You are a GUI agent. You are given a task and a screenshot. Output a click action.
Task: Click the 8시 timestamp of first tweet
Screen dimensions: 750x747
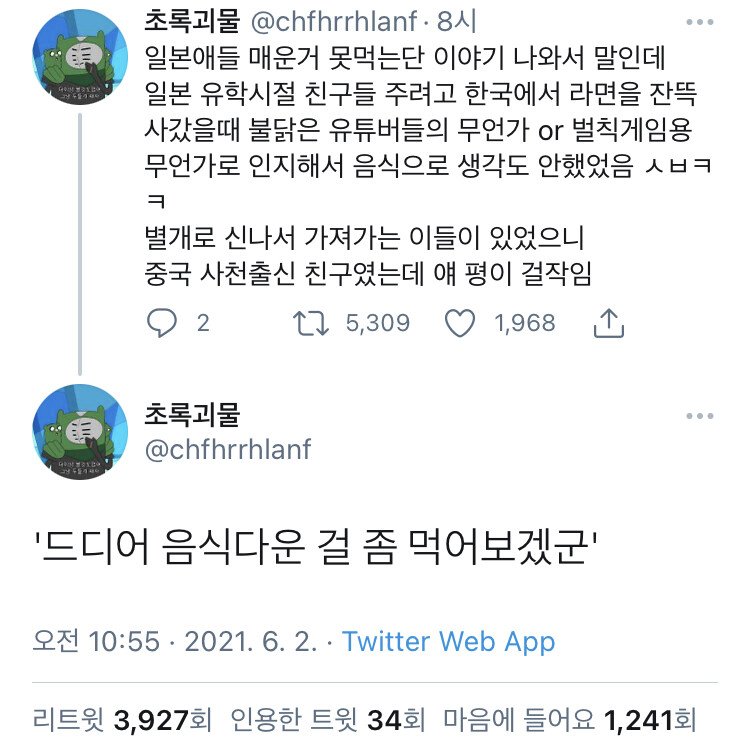tap(456, 22)
